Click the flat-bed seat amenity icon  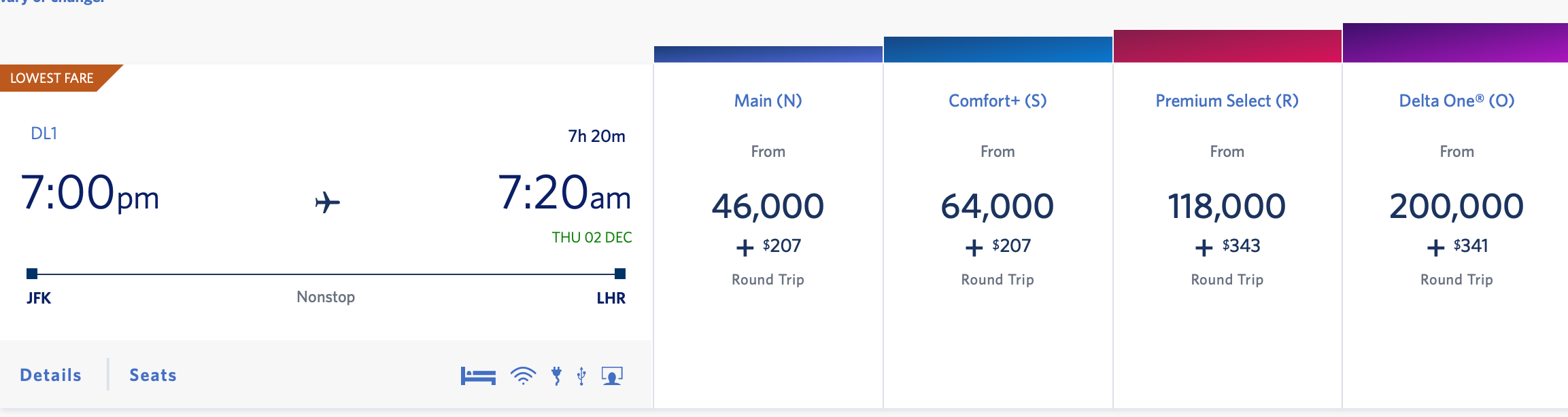(x=478, y=376)
